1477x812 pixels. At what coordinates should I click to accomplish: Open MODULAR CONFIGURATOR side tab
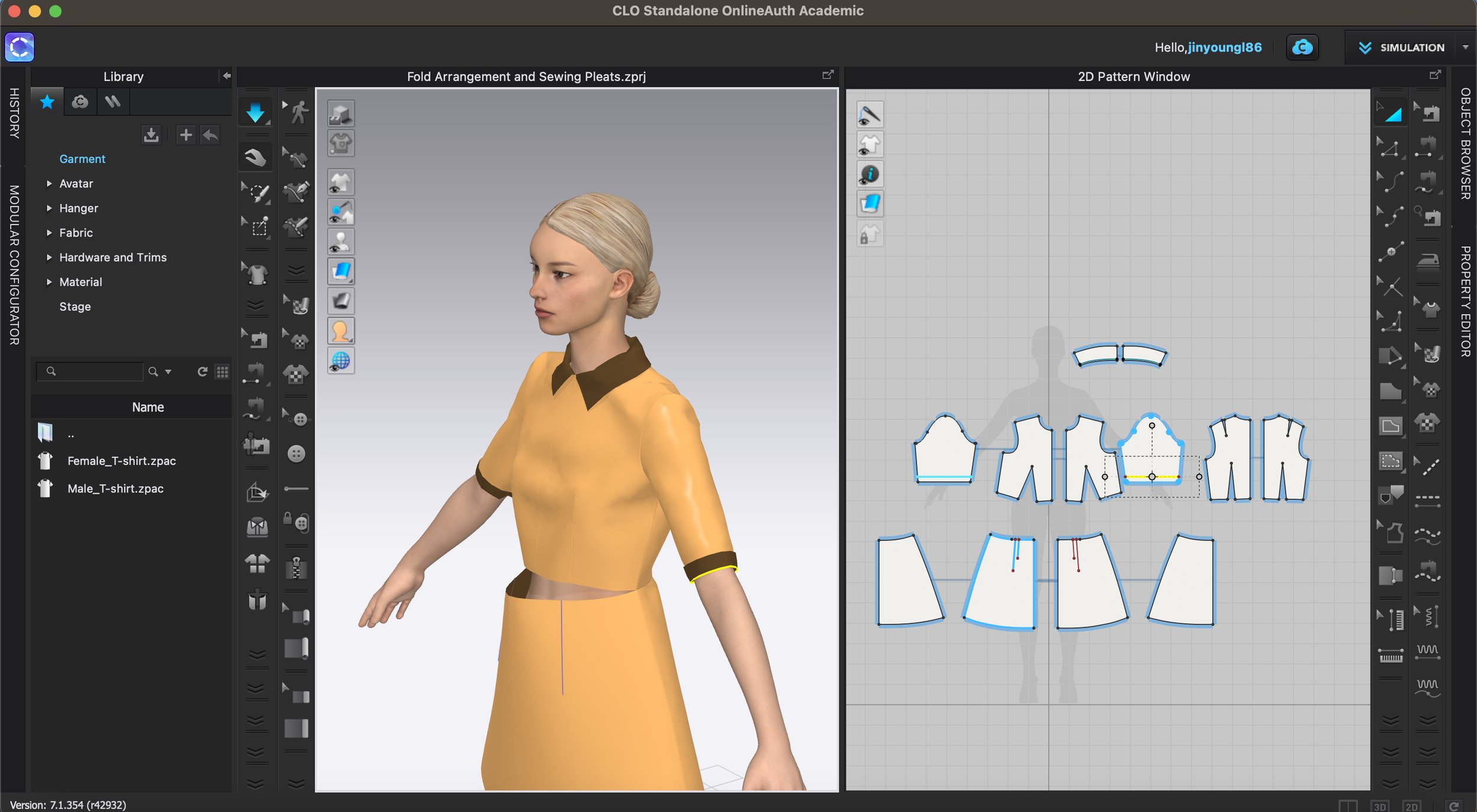coord(14,265)
